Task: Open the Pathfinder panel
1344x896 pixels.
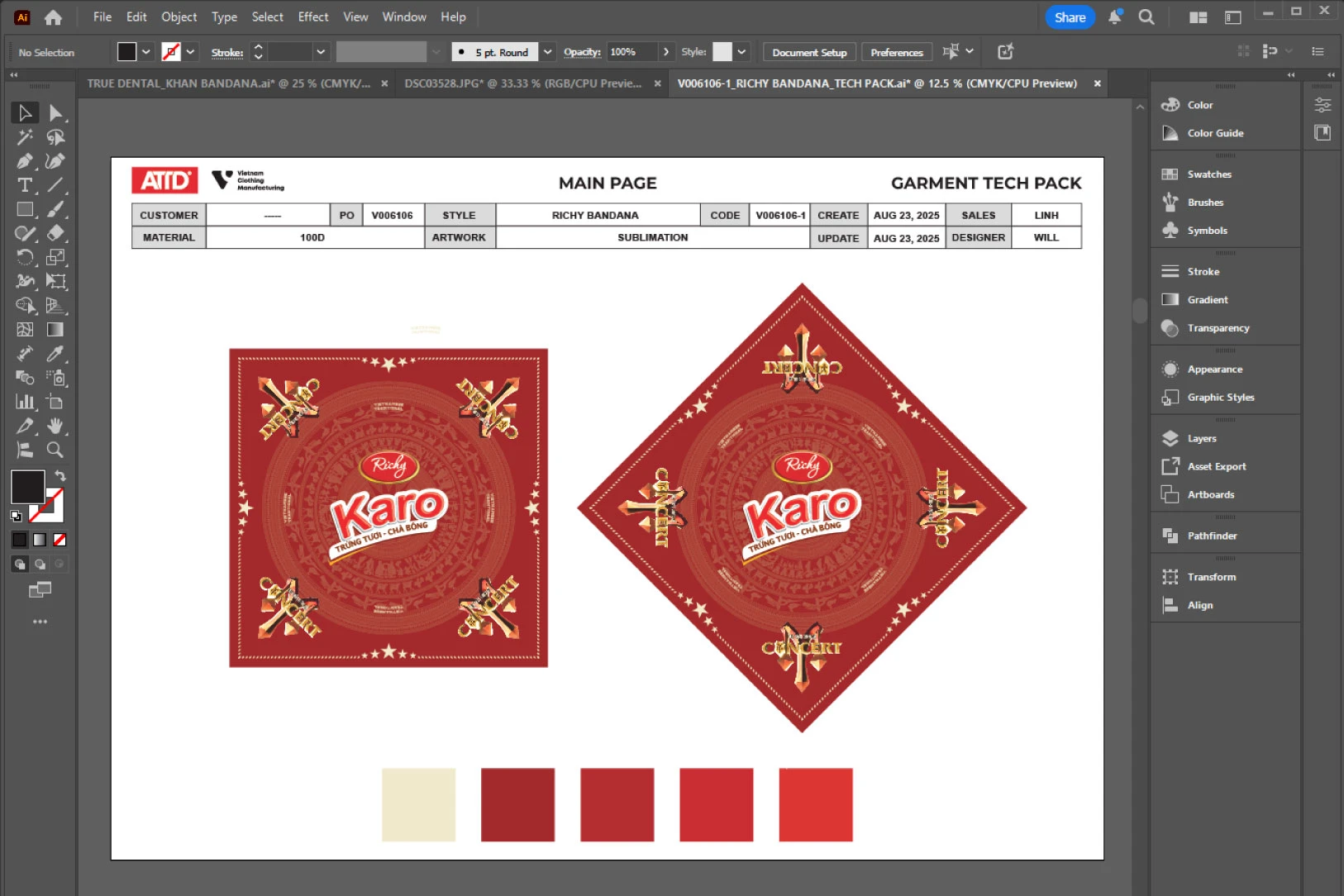Action: click(x=1212, y=536)
